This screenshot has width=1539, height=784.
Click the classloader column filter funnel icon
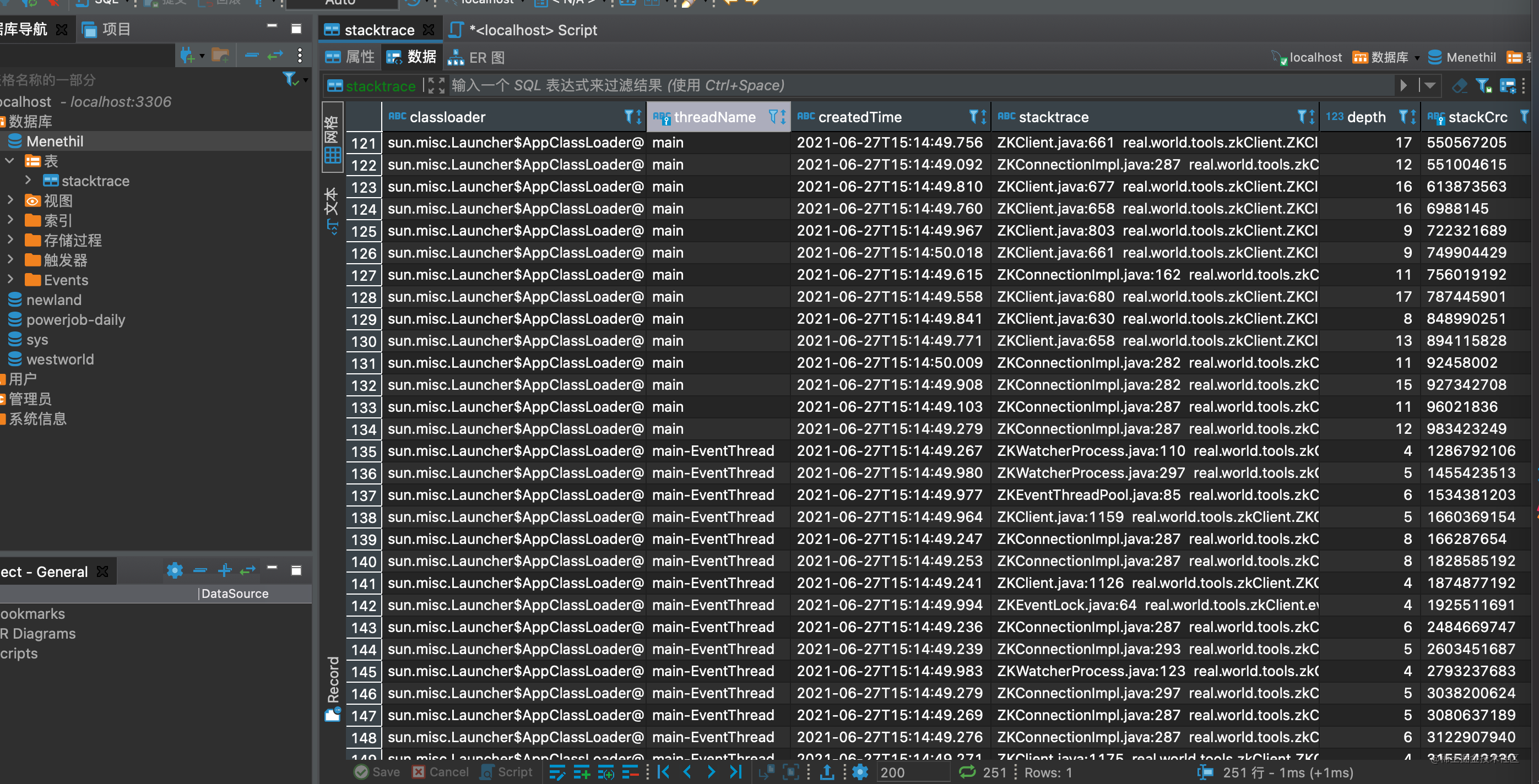(x=629, y=116)
